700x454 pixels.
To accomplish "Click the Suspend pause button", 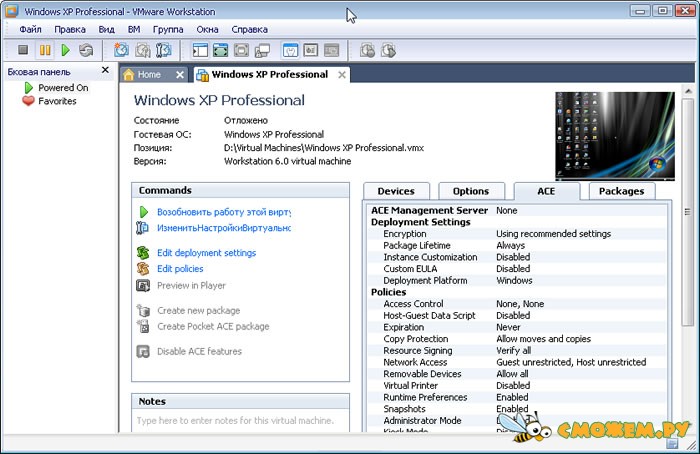I will tap(45, 50).
